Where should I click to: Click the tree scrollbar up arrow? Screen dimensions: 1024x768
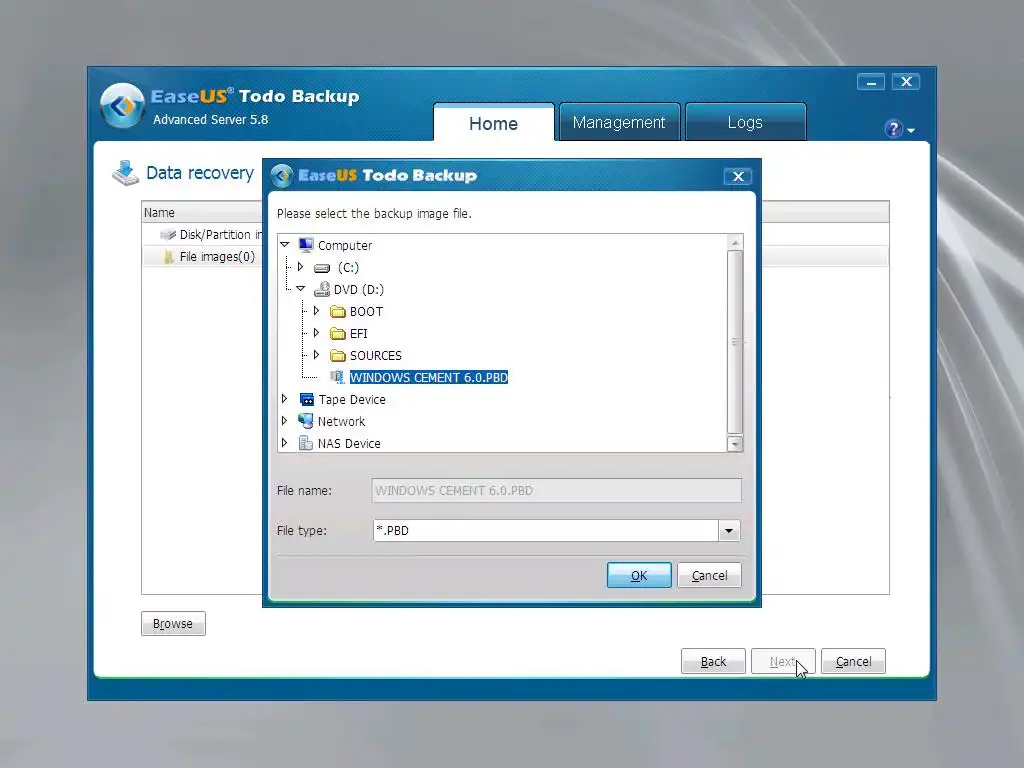[735, 242]
